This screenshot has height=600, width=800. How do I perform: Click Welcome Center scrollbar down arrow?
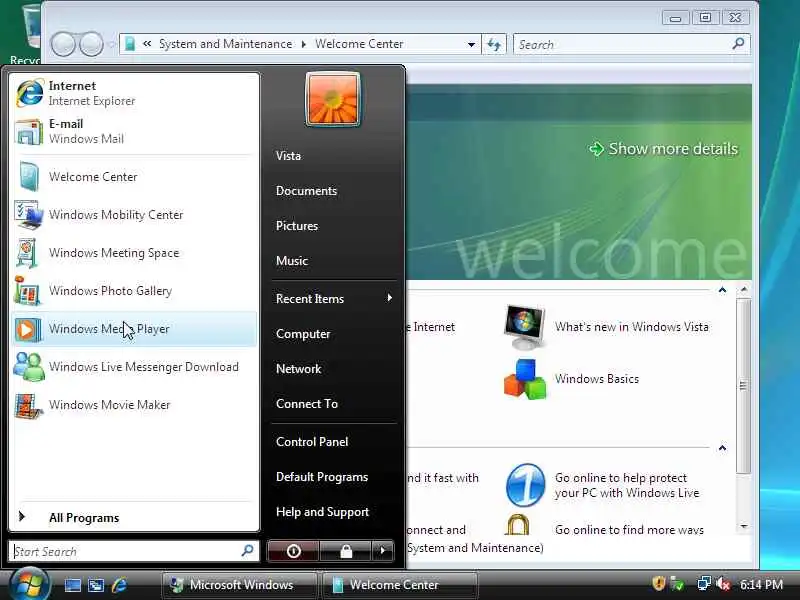pos(744,526)
